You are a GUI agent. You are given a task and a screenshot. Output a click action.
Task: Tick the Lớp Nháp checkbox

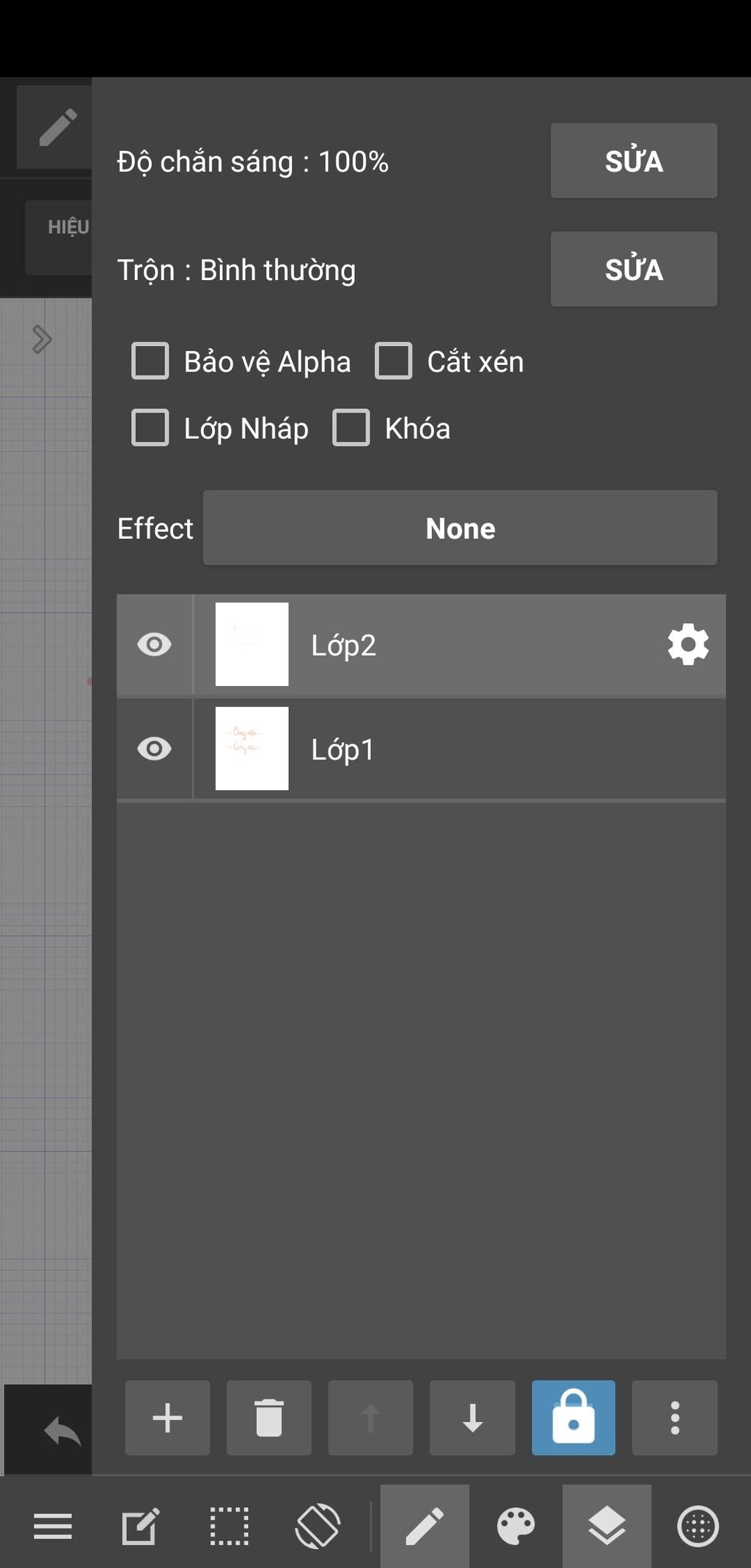pyautogui.click(x=150, y=428)
